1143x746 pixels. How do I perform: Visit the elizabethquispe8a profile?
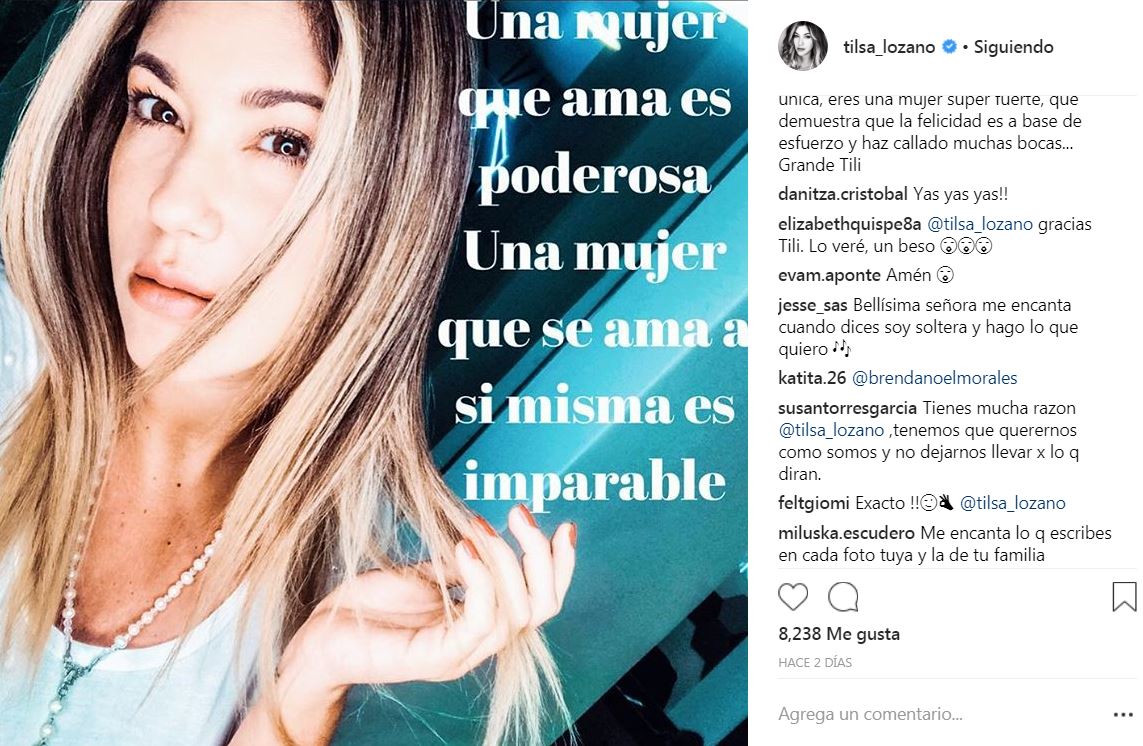point(849,224)
